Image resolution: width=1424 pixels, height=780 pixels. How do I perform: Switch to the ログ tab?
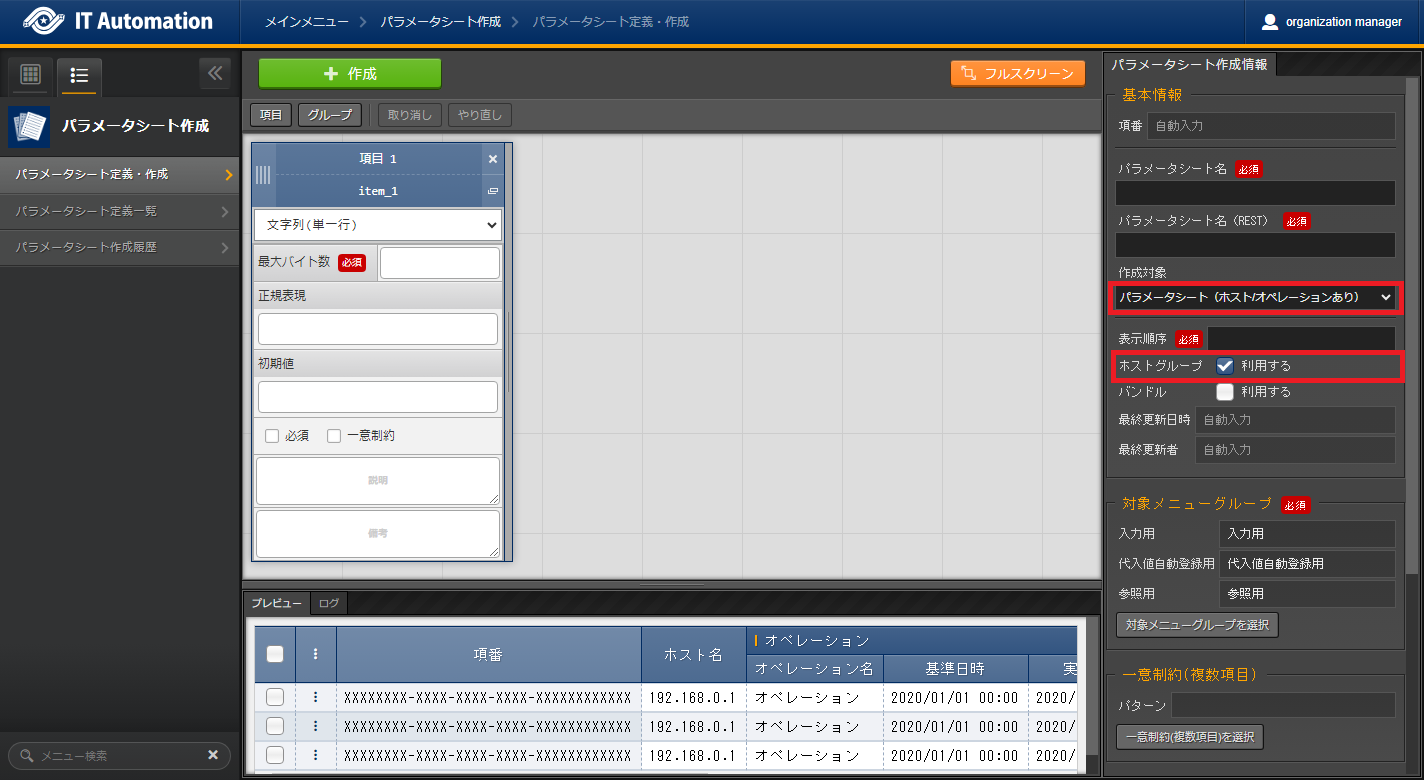click(328, 603)
